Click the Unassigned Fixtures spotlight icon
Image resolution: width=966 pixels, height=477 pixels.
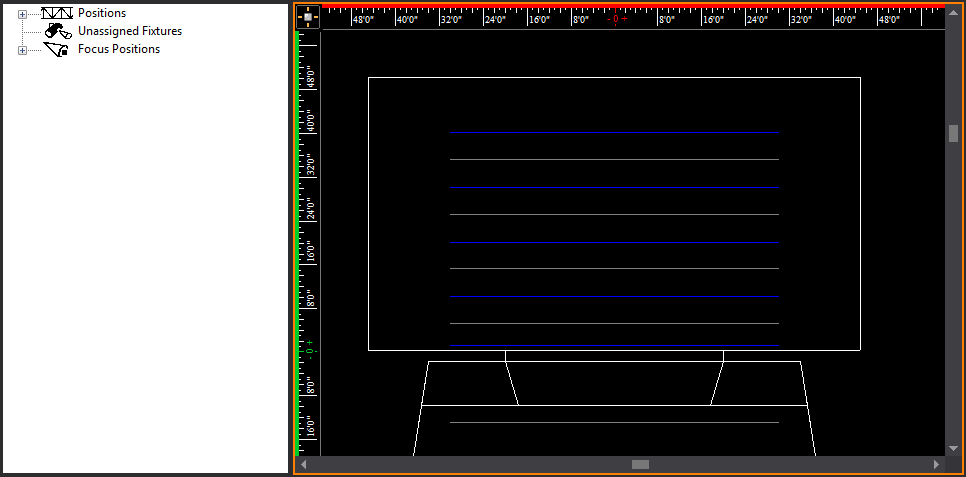(x=58, y=31)
